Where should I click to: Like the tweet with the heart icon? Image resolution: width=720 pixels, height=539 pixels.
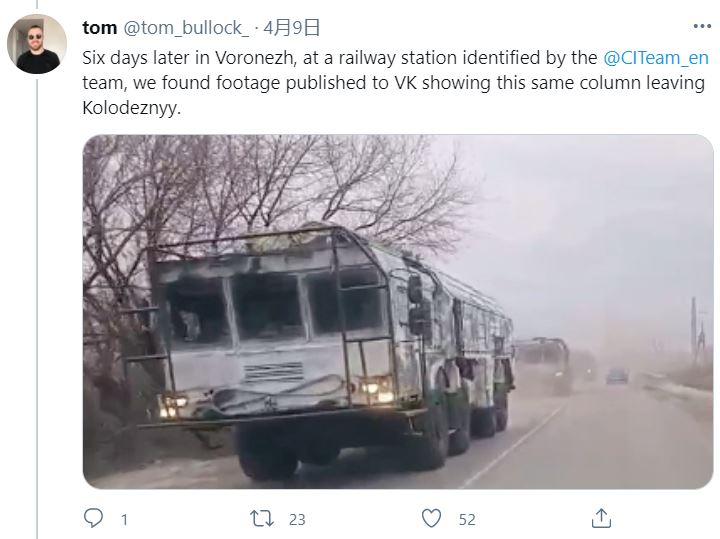[431, 518]
